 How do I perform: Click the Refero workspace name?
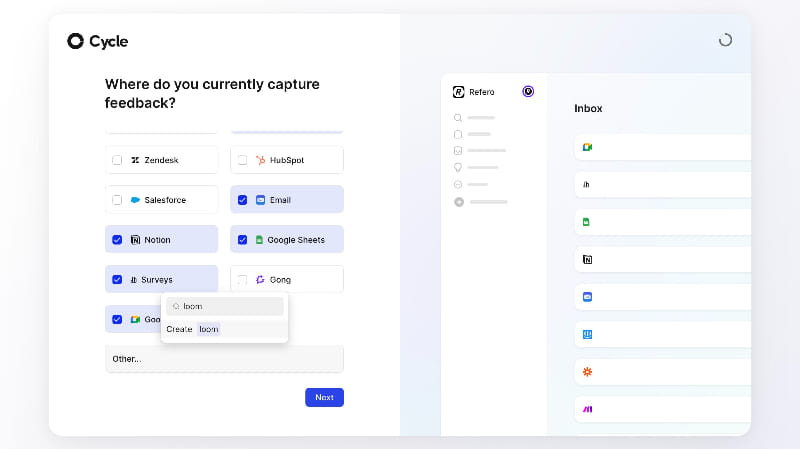pyautogui.click(x=482, y=92)
